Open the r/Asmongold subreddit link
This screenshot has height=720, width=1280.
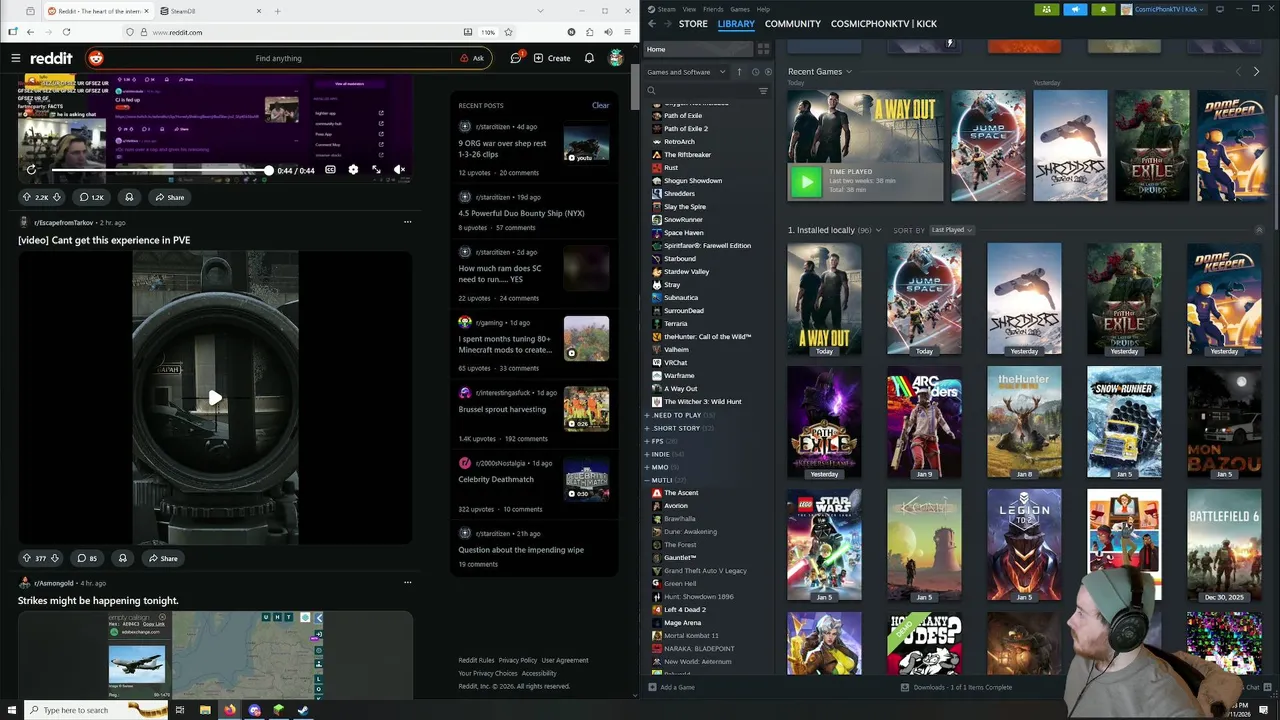tap(55, 583)
